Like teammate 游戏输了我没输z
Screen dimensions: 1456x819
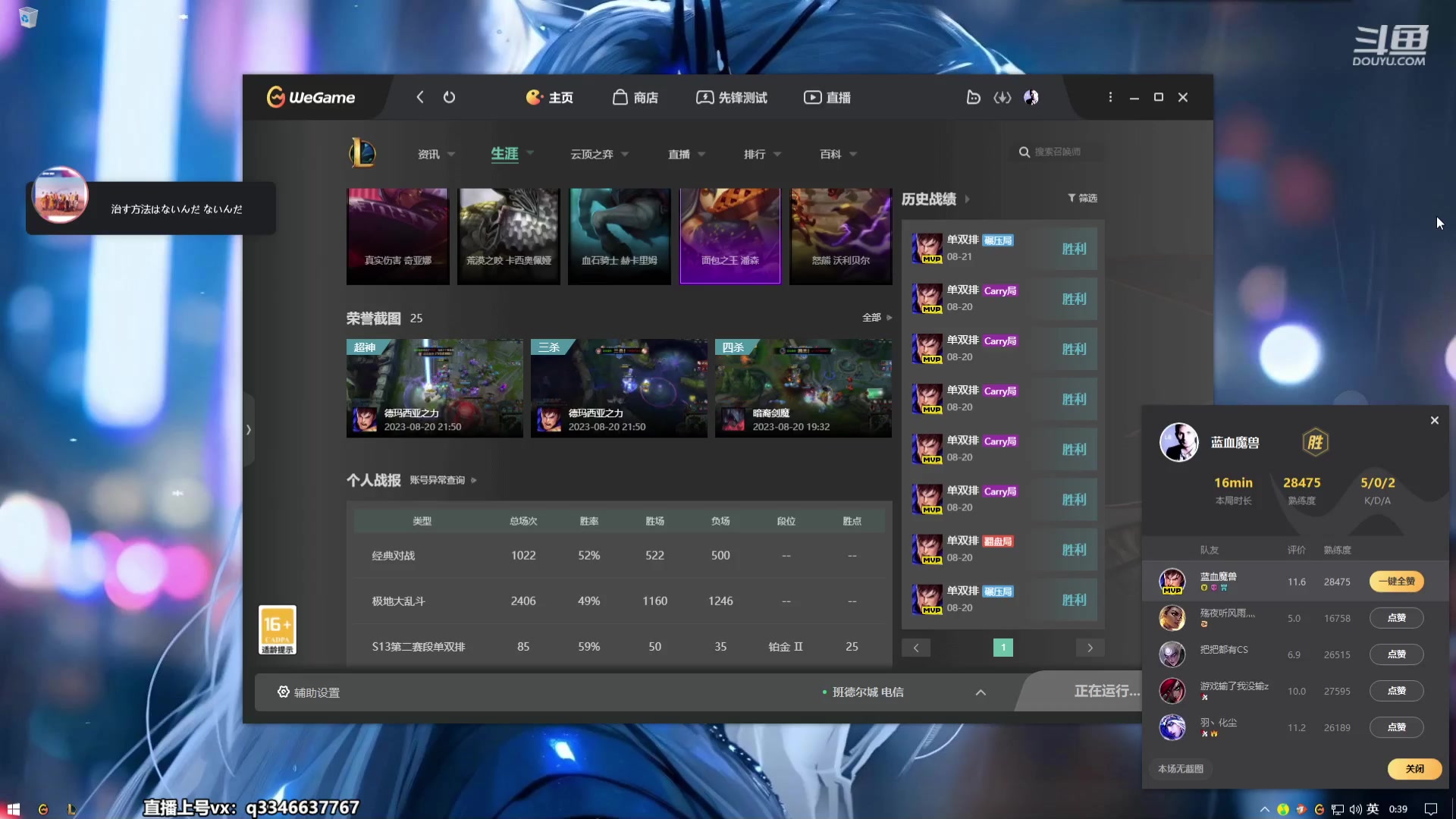pyautogui.click(x=1397, y=691)
